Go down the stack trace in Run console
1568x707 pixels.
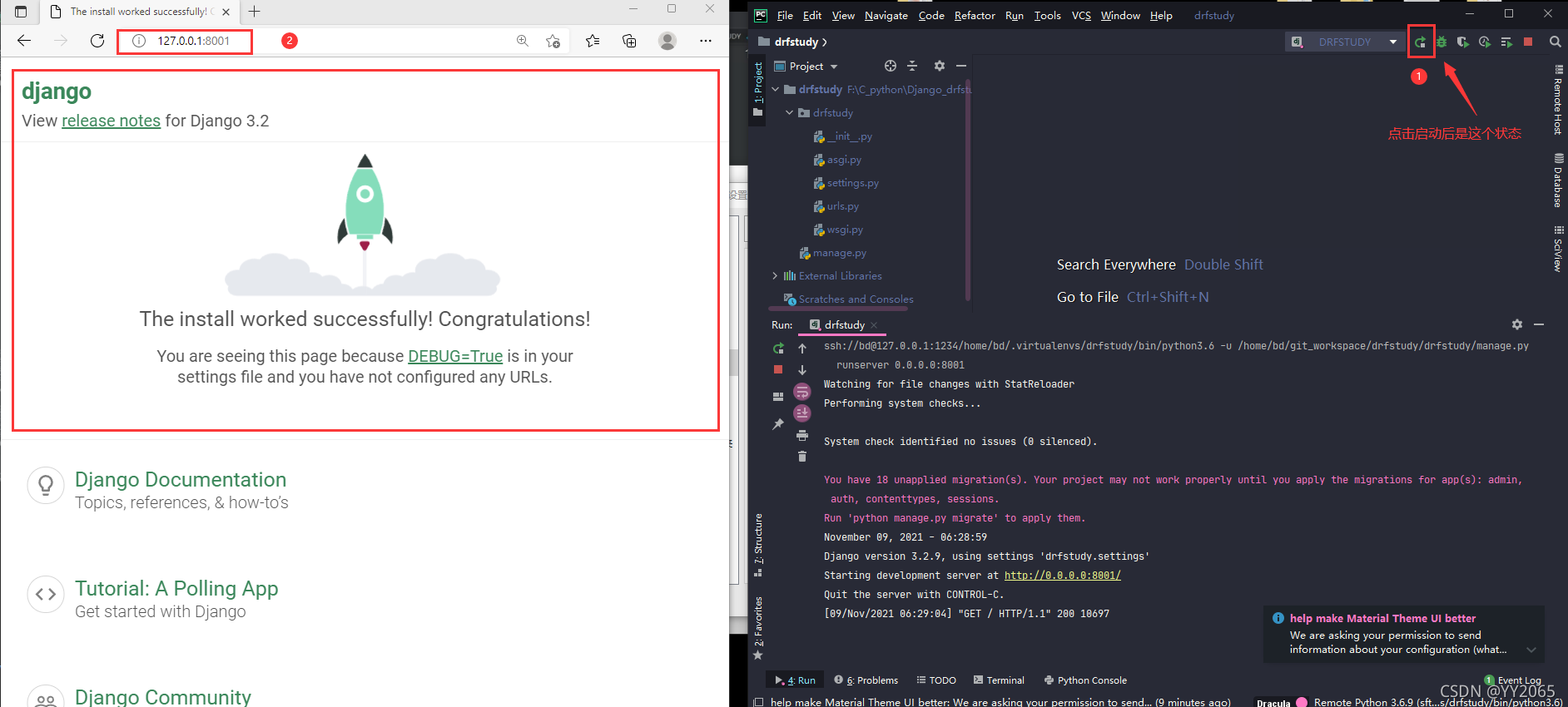click(802, 369)
